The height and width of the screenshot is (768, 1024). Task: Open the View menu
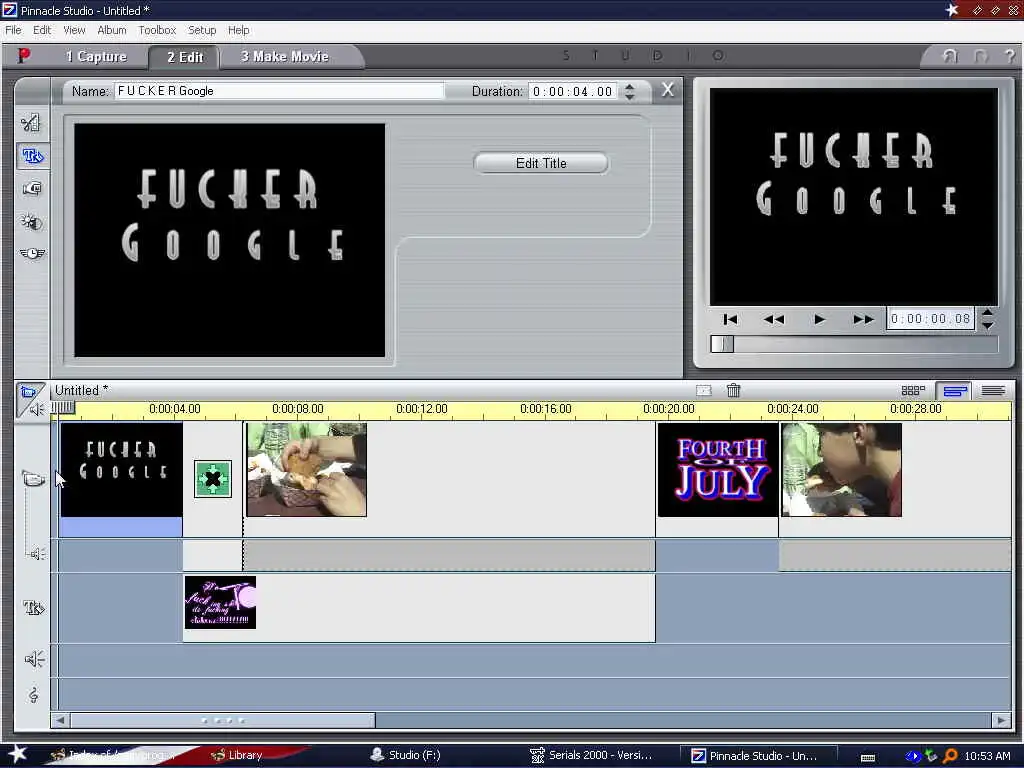74,30
